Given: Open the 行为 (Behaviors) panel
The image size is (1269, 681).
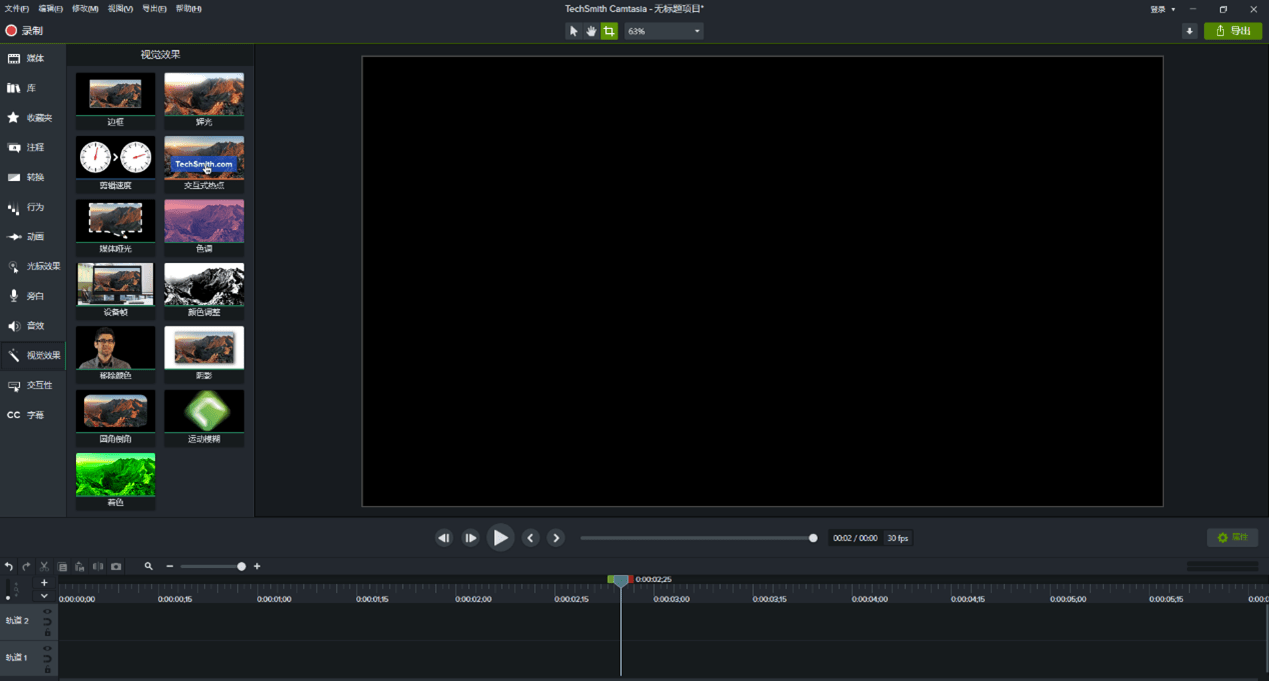Looking at the screenshot, I should click(x=33, y=207).
